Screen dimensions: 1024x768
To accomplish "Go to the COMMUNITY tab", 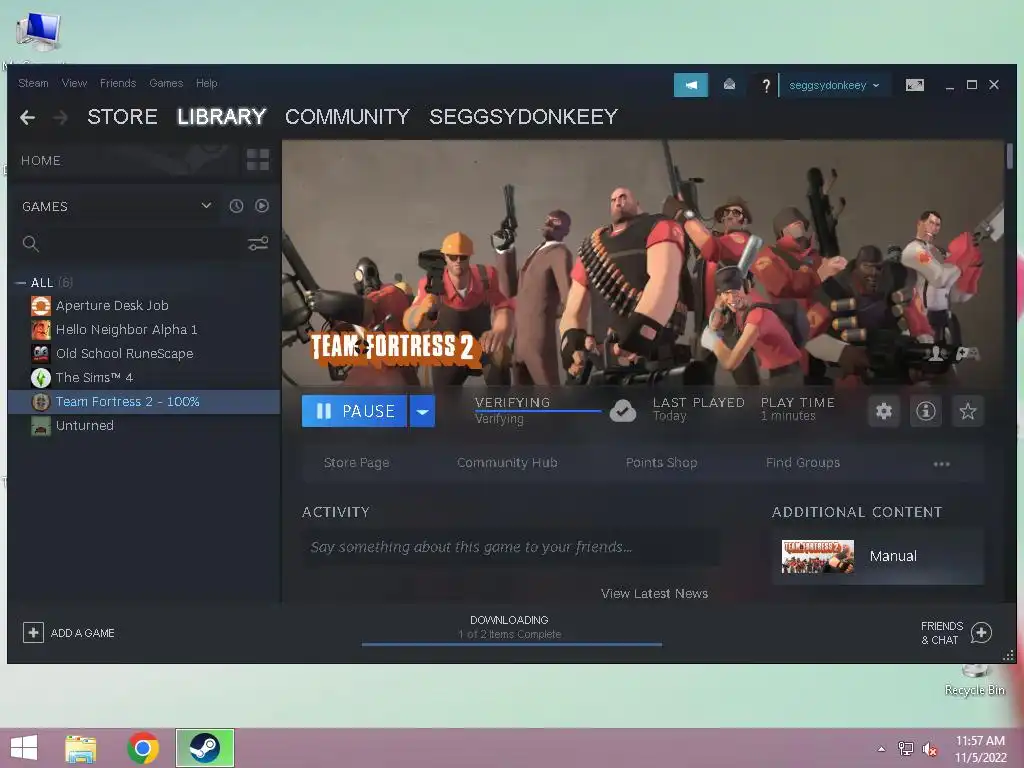I will pyautogui.click(x=347, y=117).
